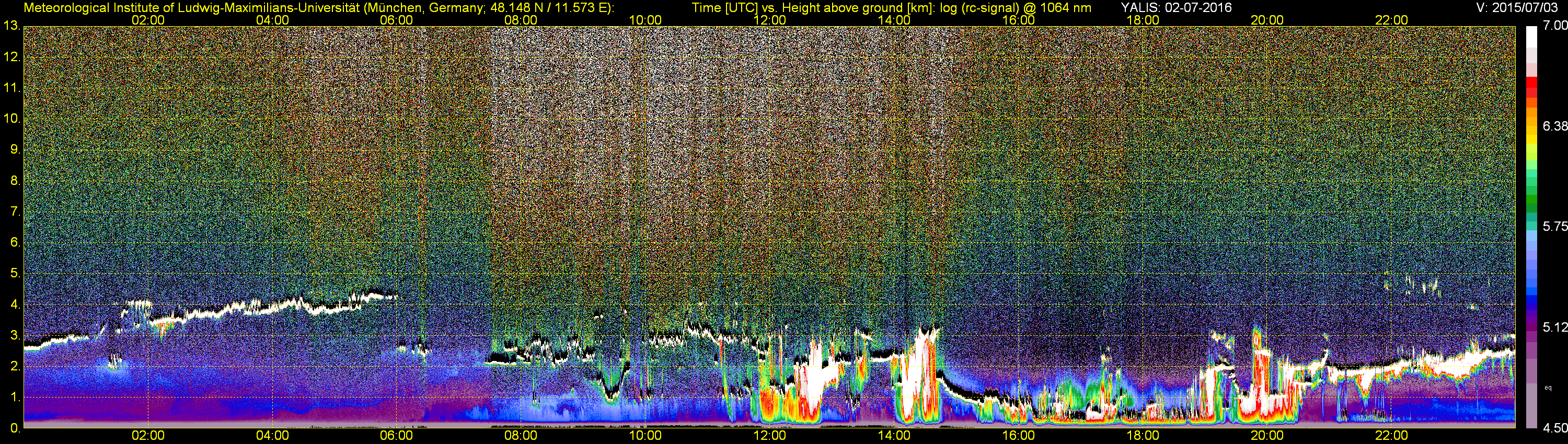The height and width of the screenshot is (444, 1568).
Task: Click the 06:00 label on the top time axis
Action: tap(396, 20)
